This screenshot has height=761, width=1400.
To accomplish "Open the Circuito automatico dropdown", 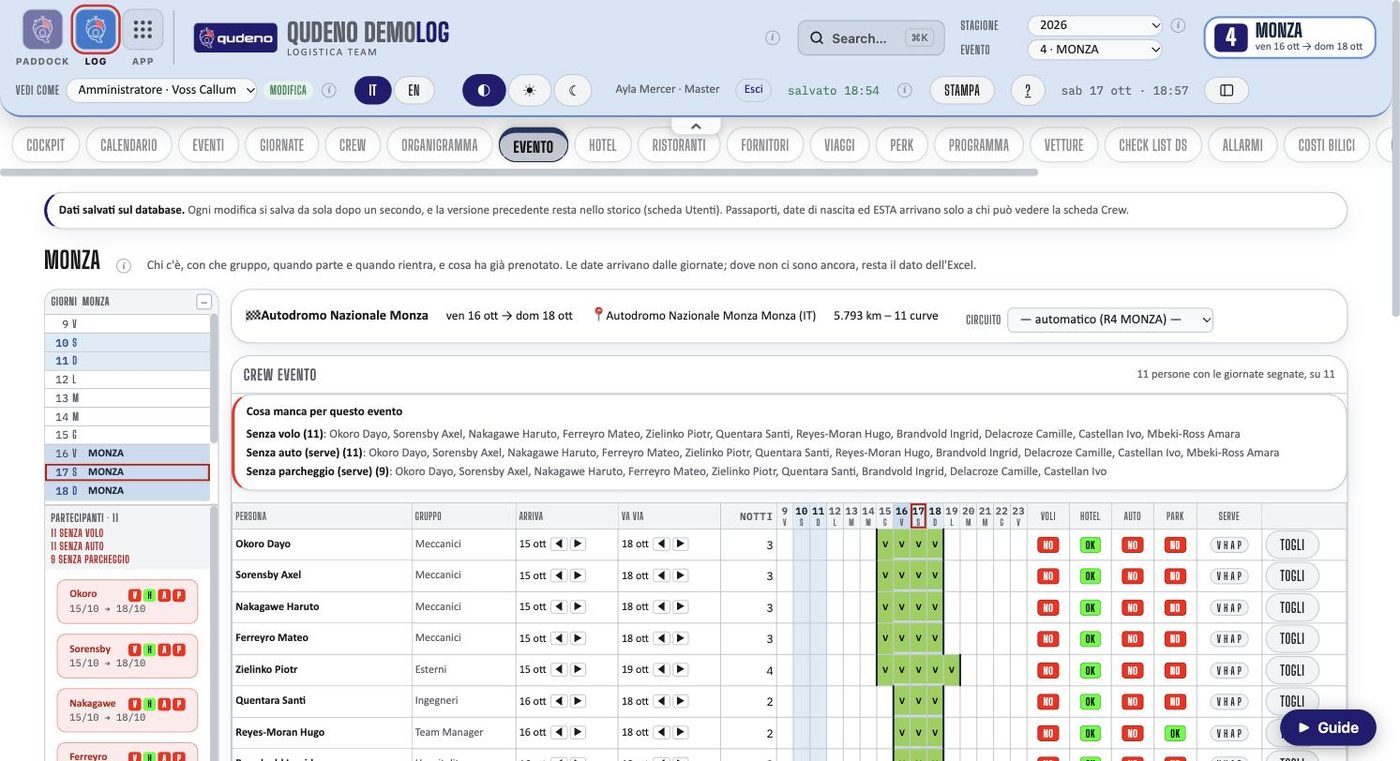I will click(x=1110, y=320).
